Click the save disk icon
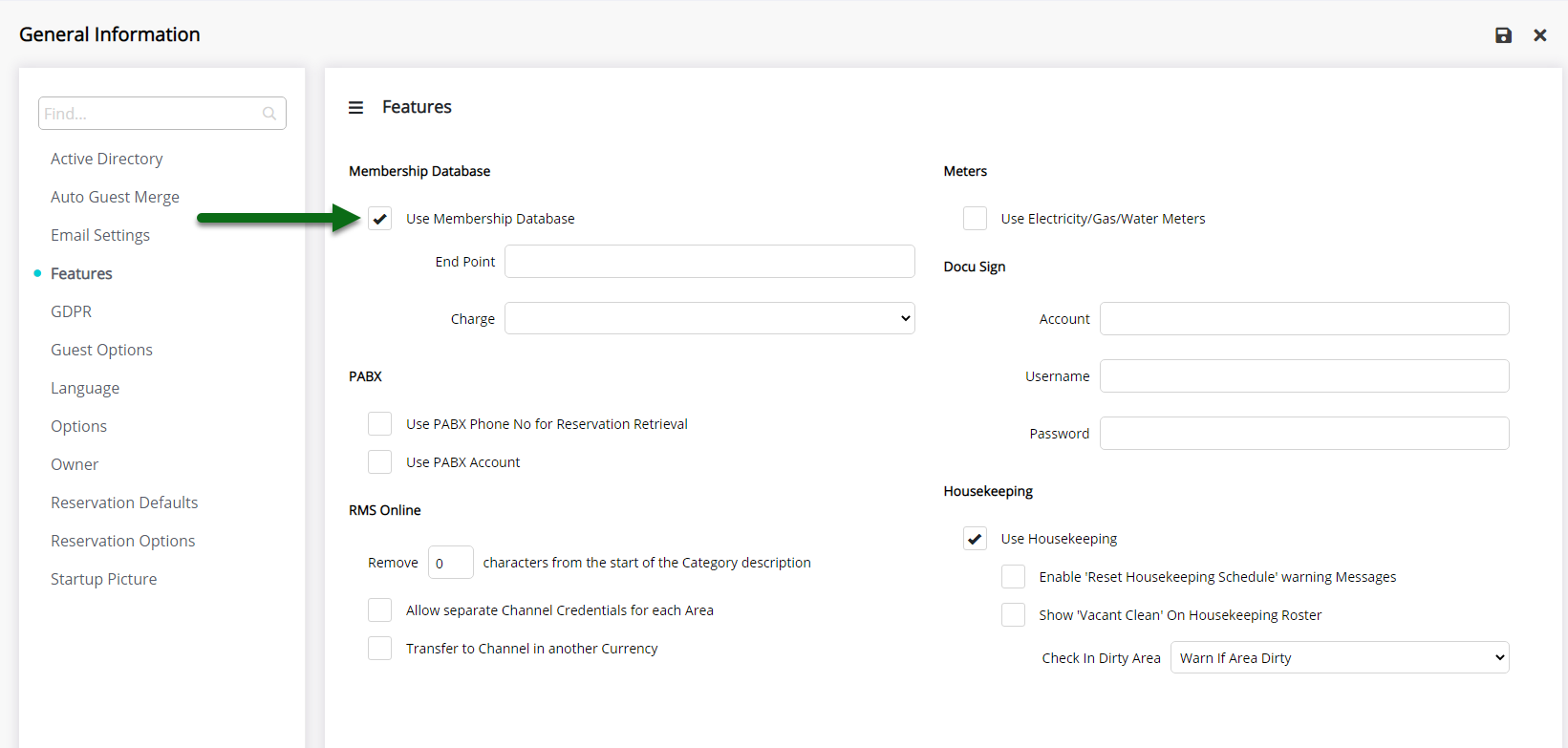 pos(1503,35)
